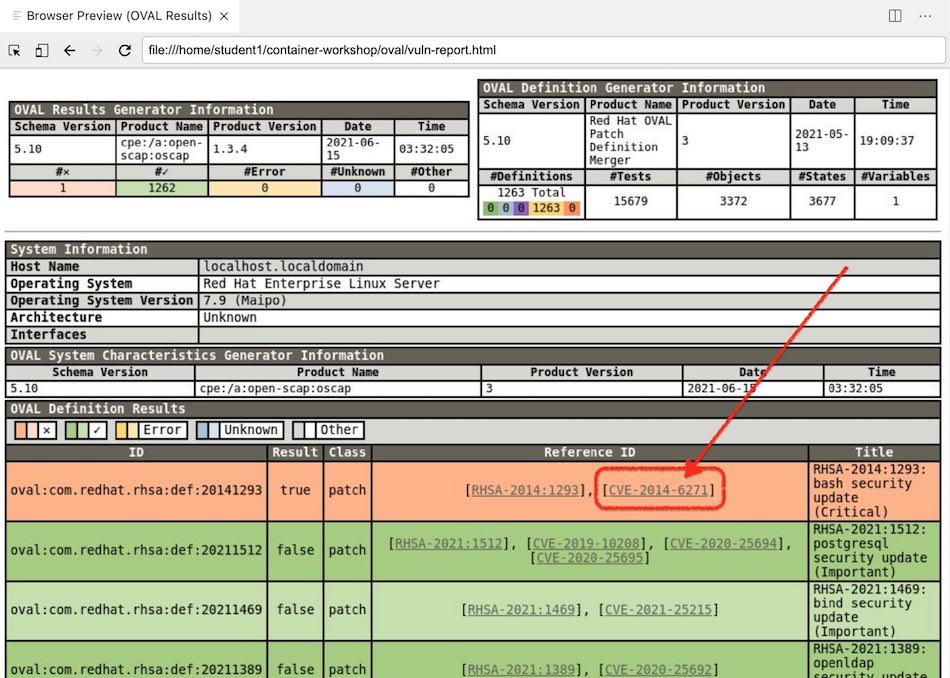Click the green checkmark legend box
950x678 pixels.
coord(77,430)
